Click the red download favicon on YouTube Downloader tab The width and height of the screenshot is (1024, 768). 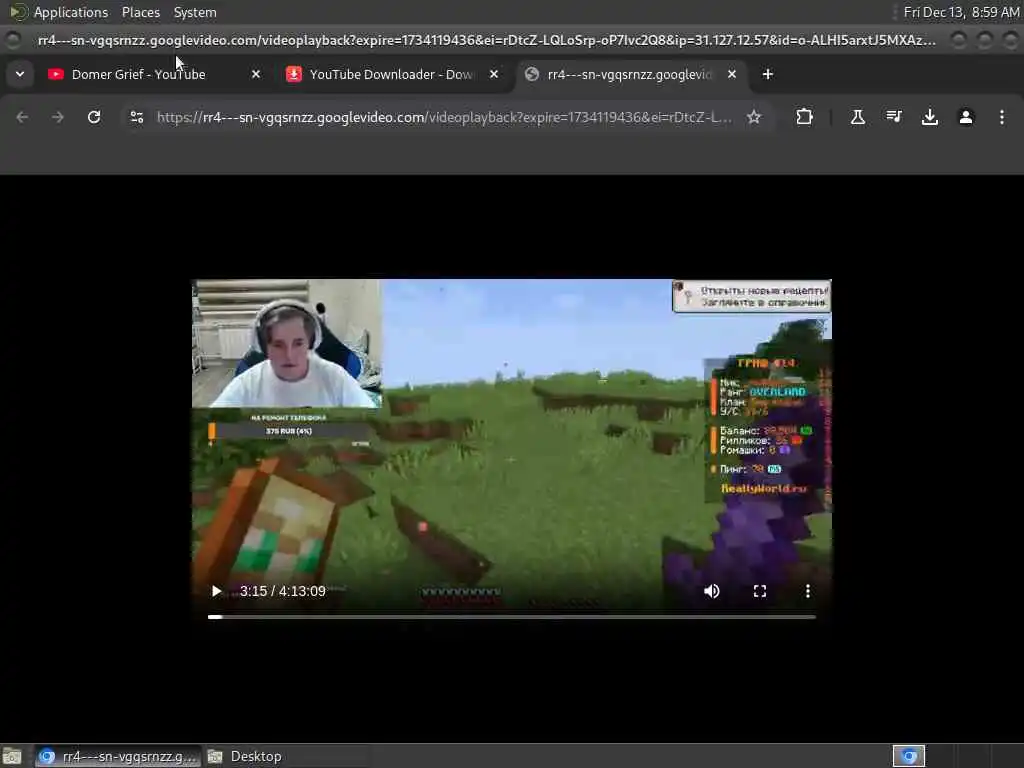coord(294,74)
